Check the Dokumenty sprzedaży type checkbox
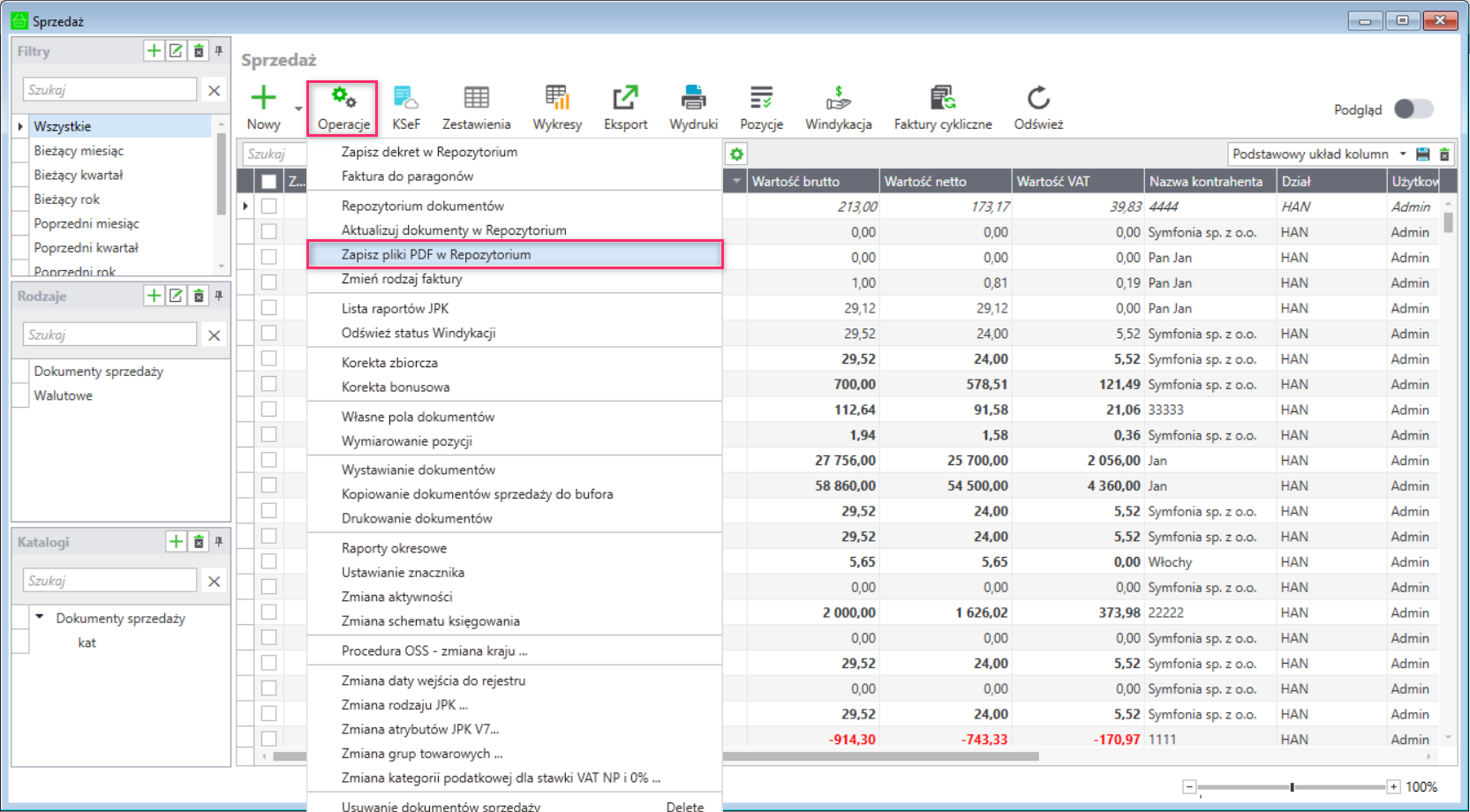1470x812 pixels. click(21, 372)
